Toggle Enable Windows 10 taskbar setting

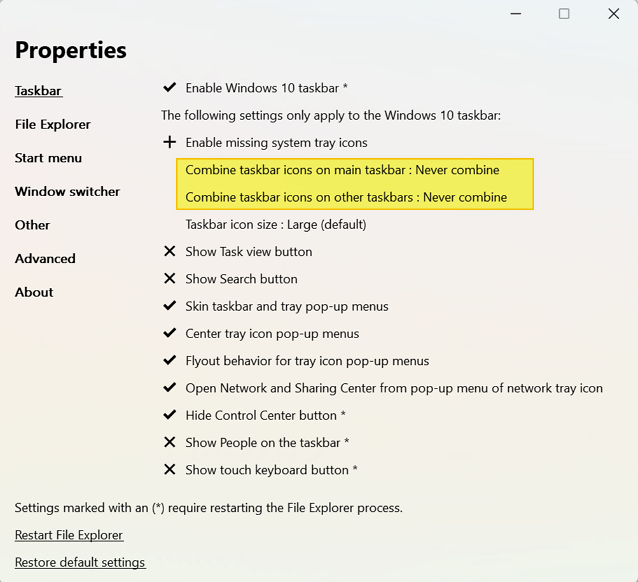click(x=255, y=88)
